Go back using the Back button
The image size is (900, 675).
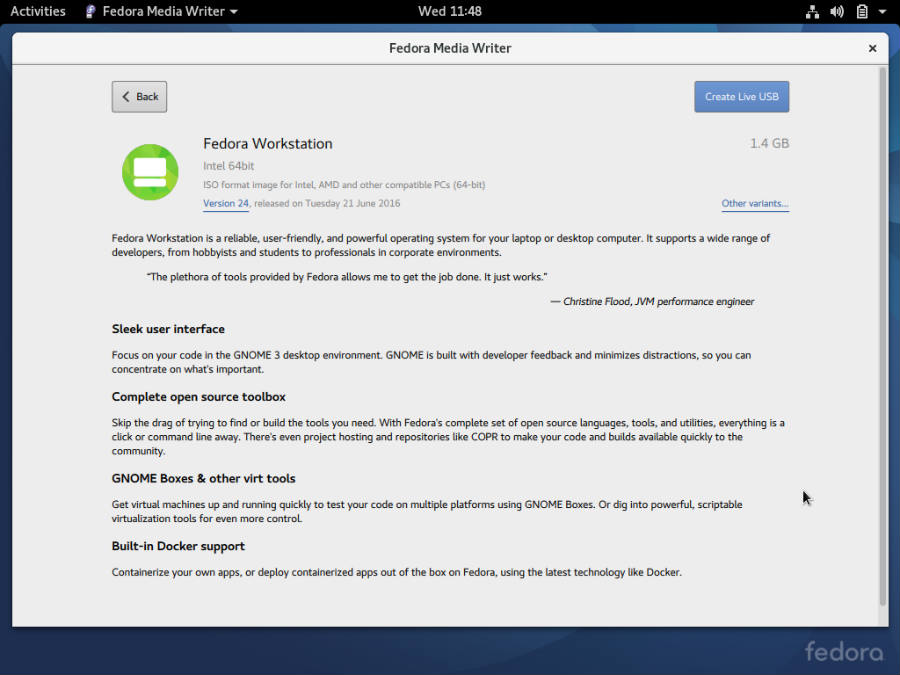tap(139, 97)
